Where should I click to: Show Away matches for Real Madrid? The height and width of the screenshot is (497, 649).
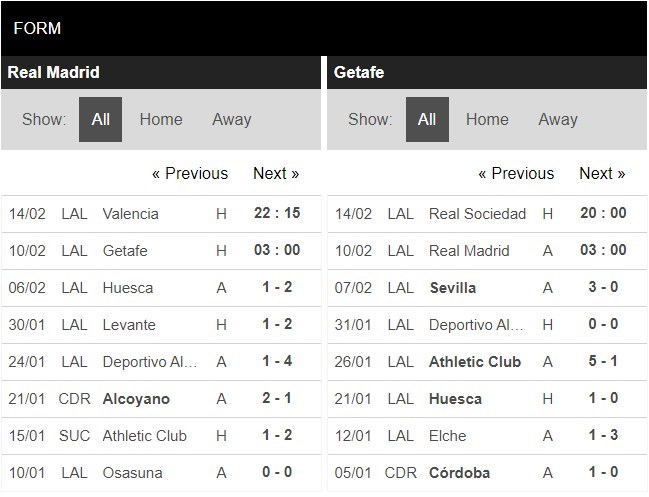pyautogui.click(x=231, y=120)
